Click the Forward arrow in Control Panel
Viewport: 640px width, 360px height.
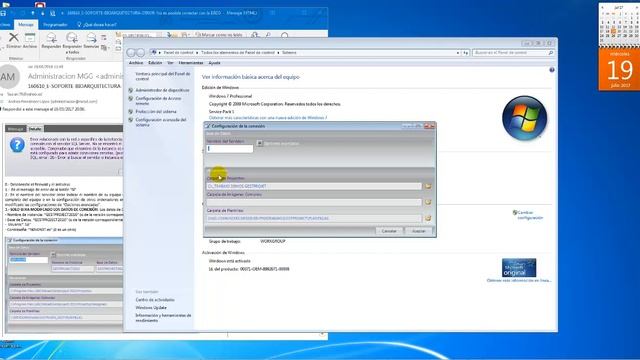(140, 53)
